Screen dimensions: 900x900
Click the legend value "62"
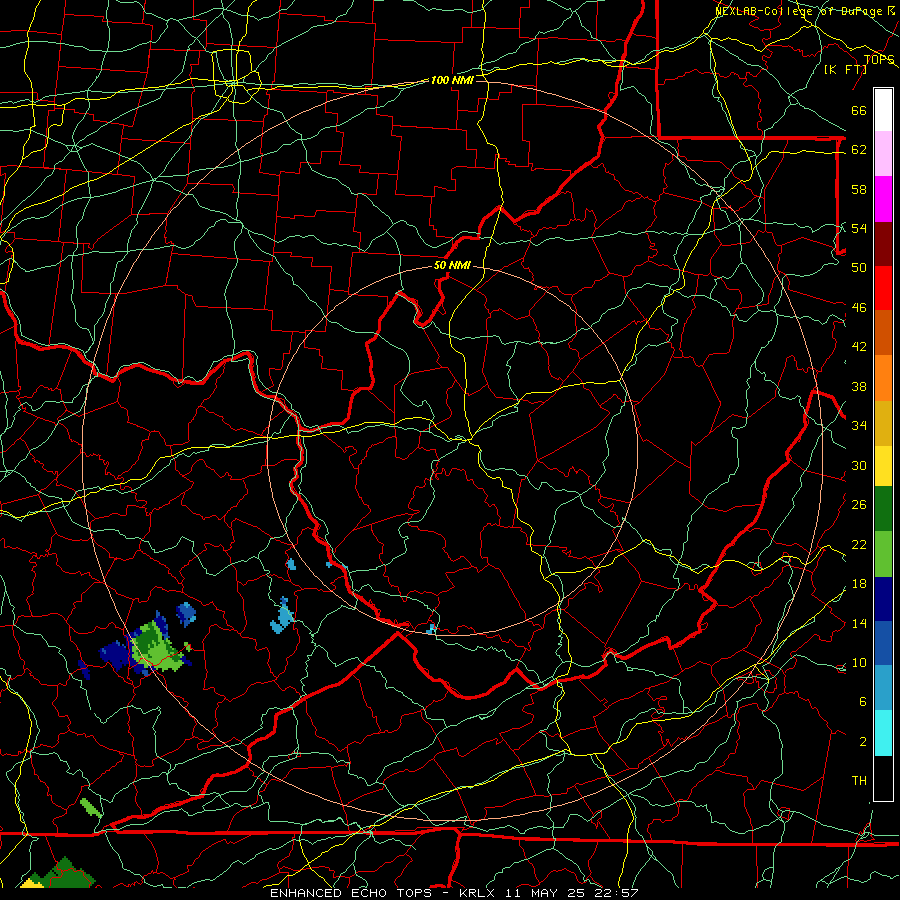pyautogui.click(x=859, y=149)
